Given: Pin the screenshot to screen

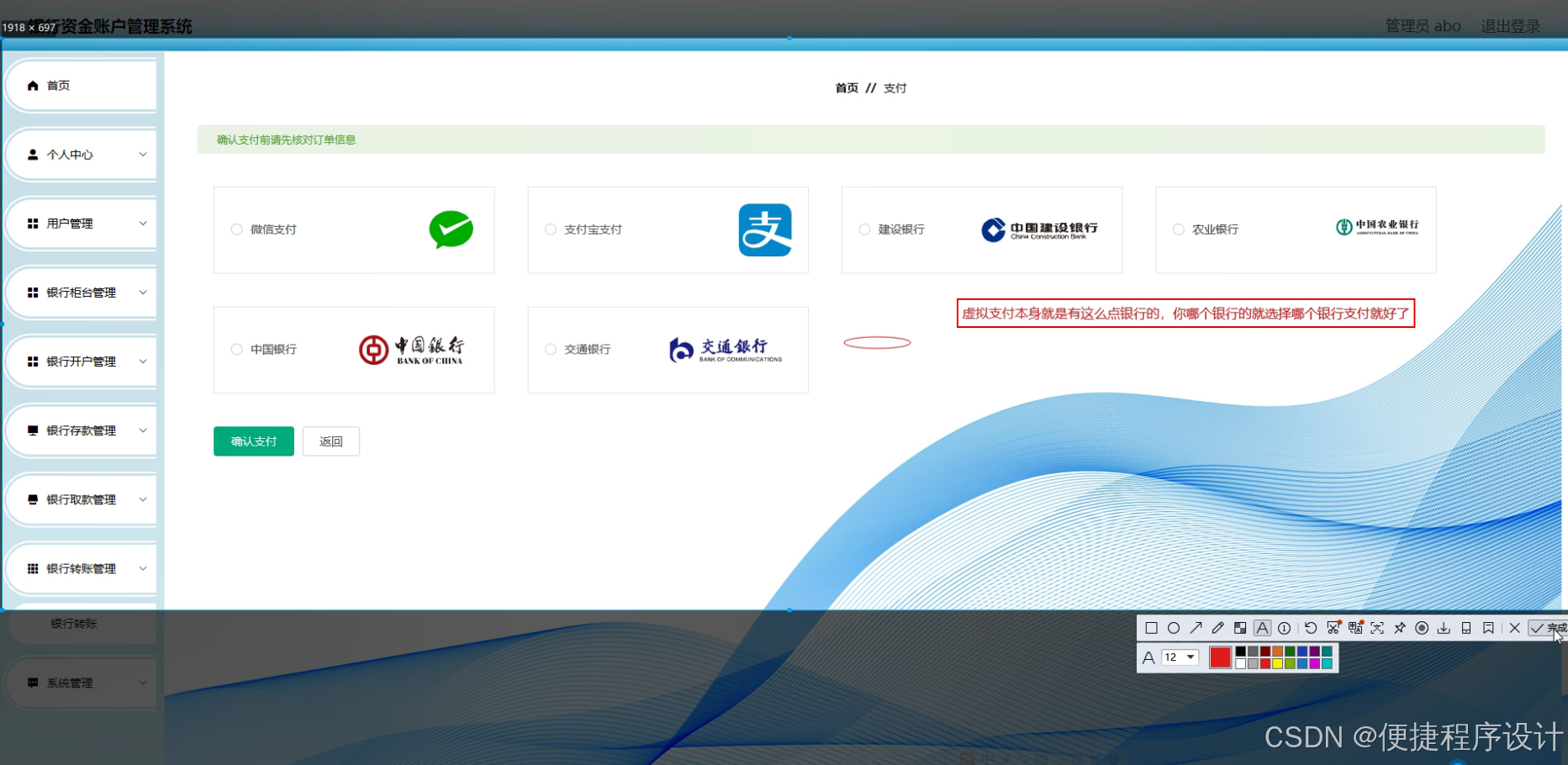Looking at the screenshot, I should pos(1400,628).
